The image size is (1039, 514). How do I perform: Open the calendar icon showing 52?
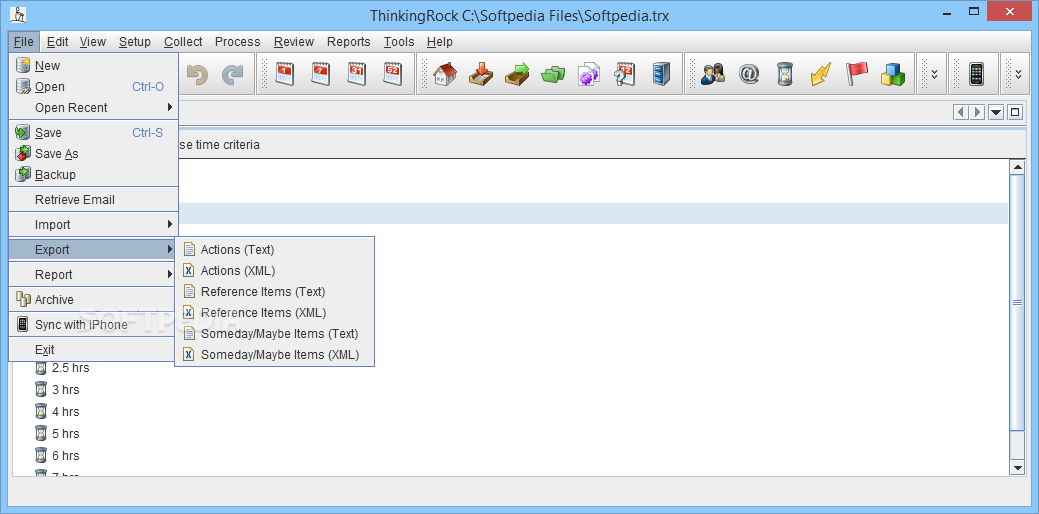[x=392, y=74]
